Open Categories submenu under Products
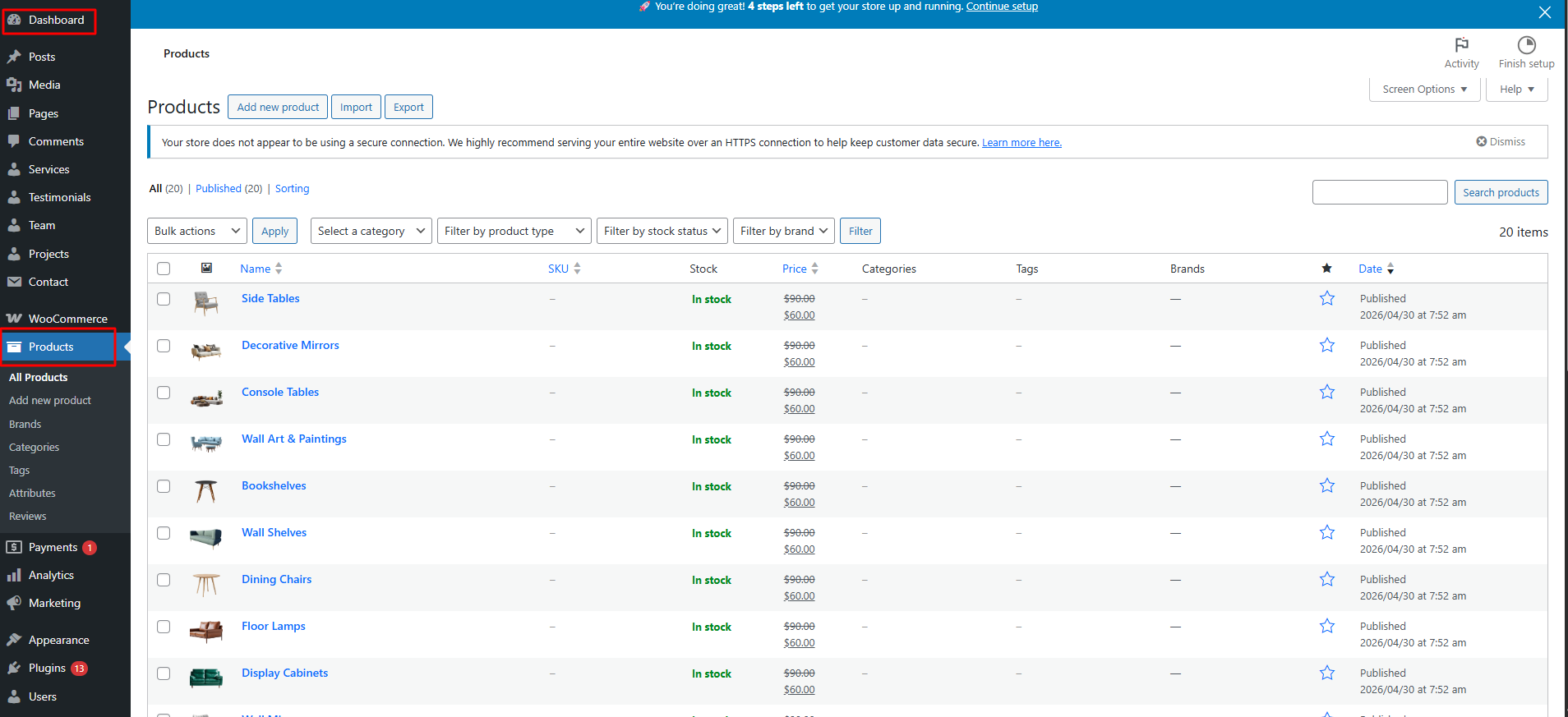This screenshot has height=717, width=1568. 34,447
